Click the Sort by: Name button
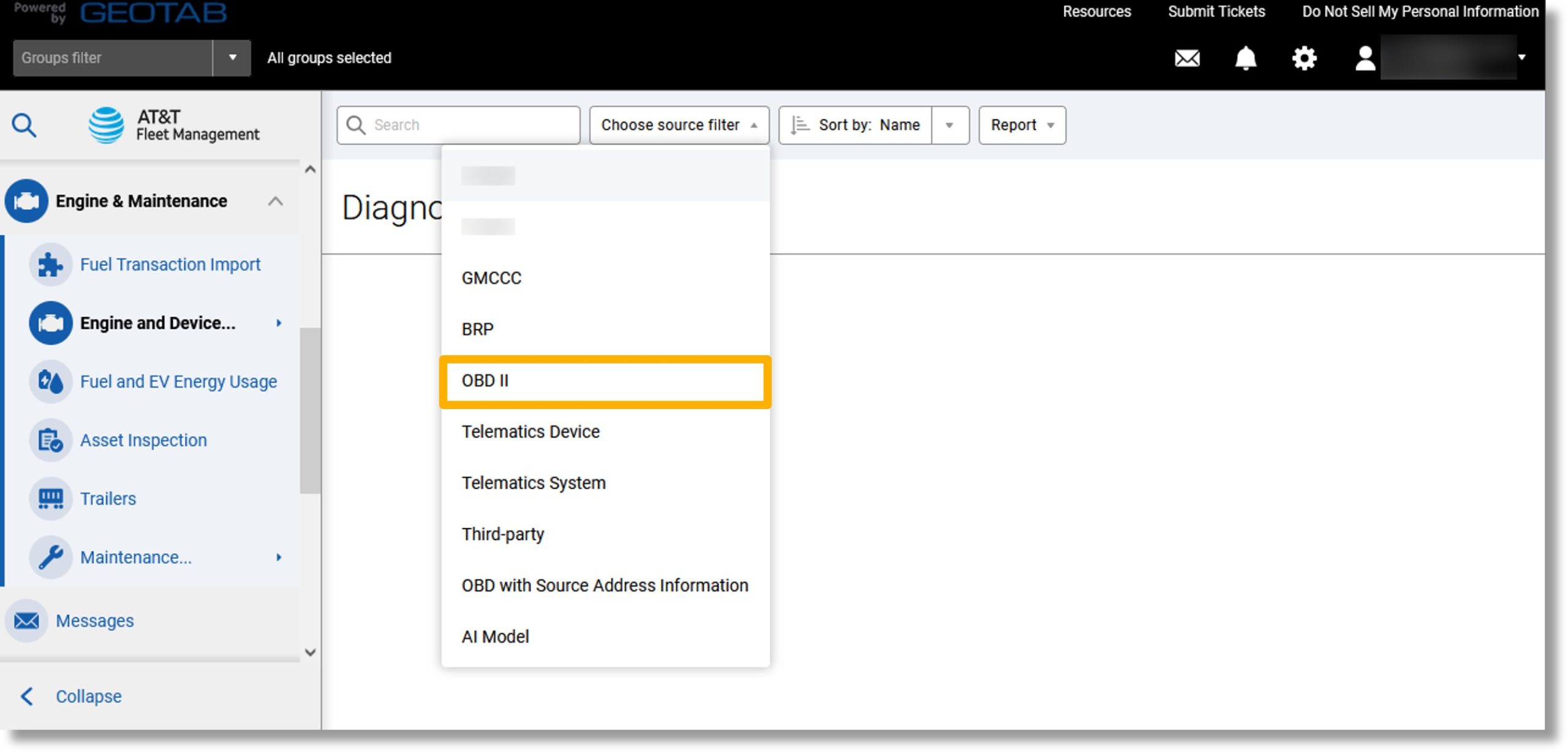1568x752 pixels. point(856,125)
